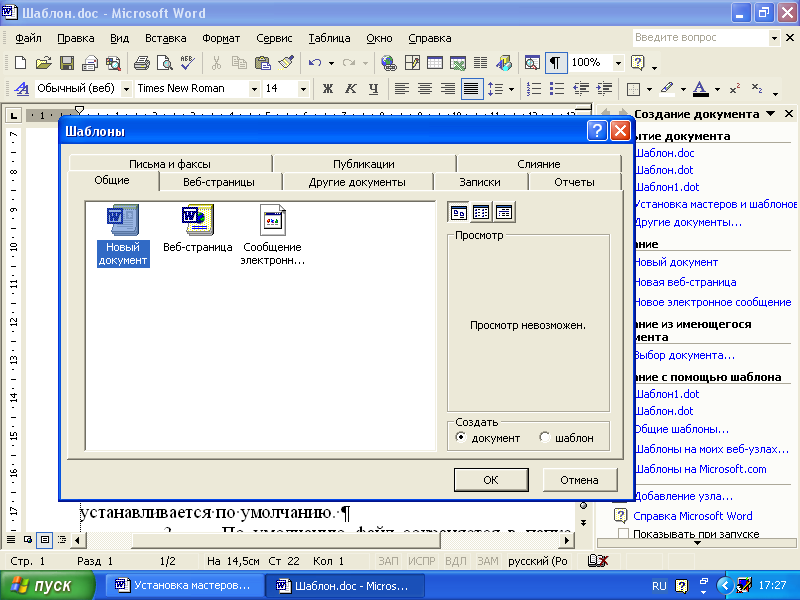Print the document using the printer icon
Image resolution: width=800 pixels, height=600 pixels.
pos(141,63)
